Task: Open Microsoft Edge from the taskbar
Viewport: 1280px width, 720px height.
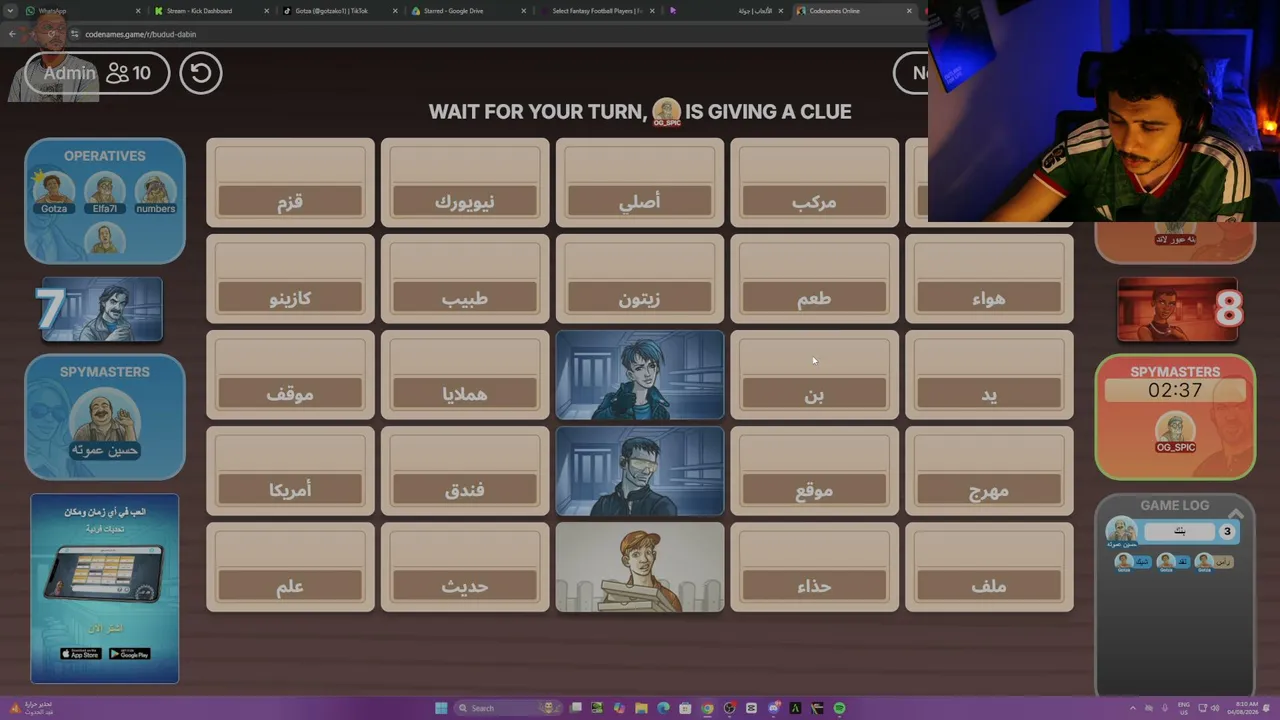Action: point(663,708)
